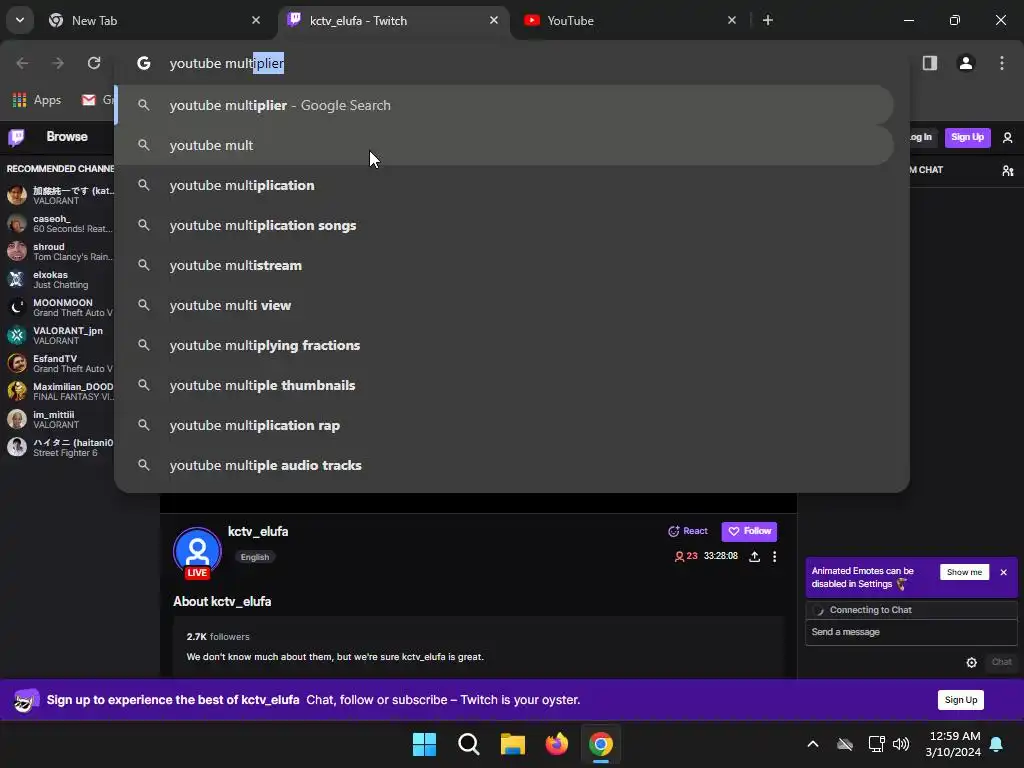The image size is (1024, 768).
Task: Choose the 'youtube multi view' suggestion
Action: (x=504, y=305)
